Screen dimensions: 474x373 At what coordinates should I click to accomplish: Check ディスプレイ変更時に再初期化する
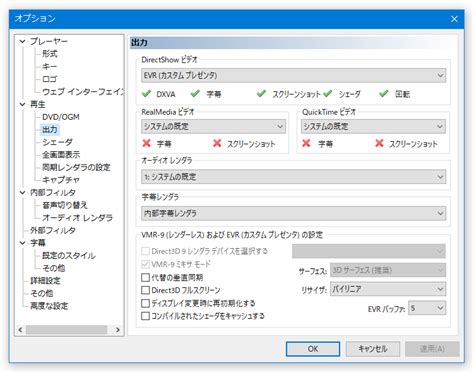tap(145, 303)
